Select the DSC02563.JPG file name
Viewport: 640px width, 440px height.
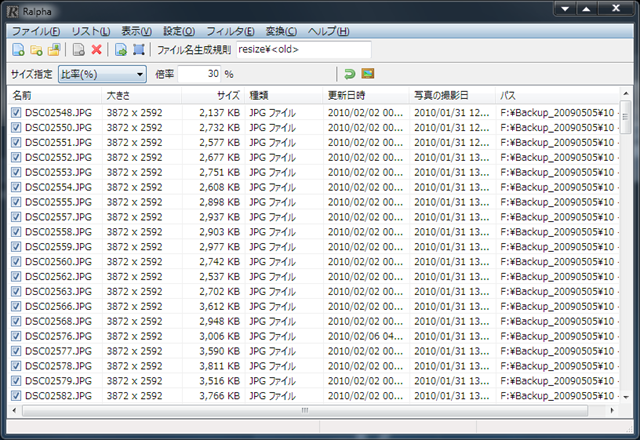pos(58,291)
